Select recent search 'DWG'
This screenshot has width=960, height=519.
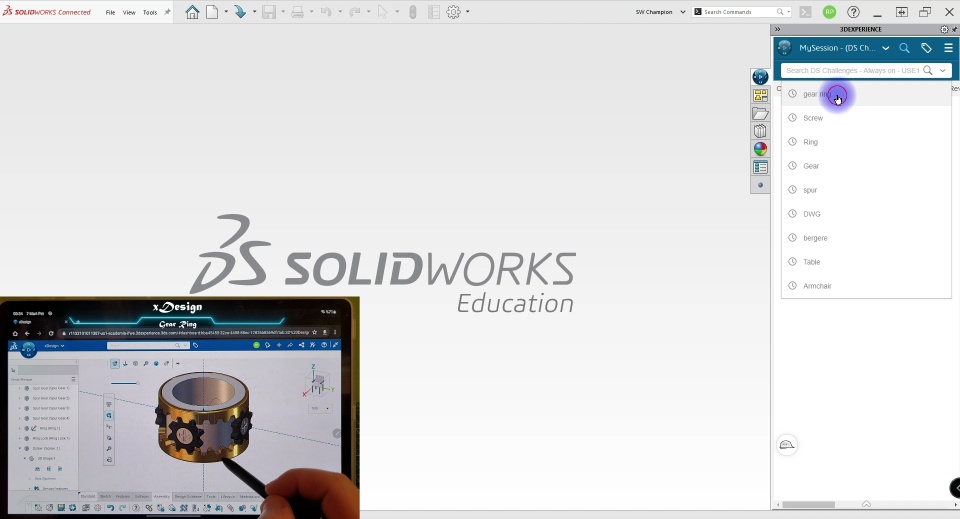[866, 214]
